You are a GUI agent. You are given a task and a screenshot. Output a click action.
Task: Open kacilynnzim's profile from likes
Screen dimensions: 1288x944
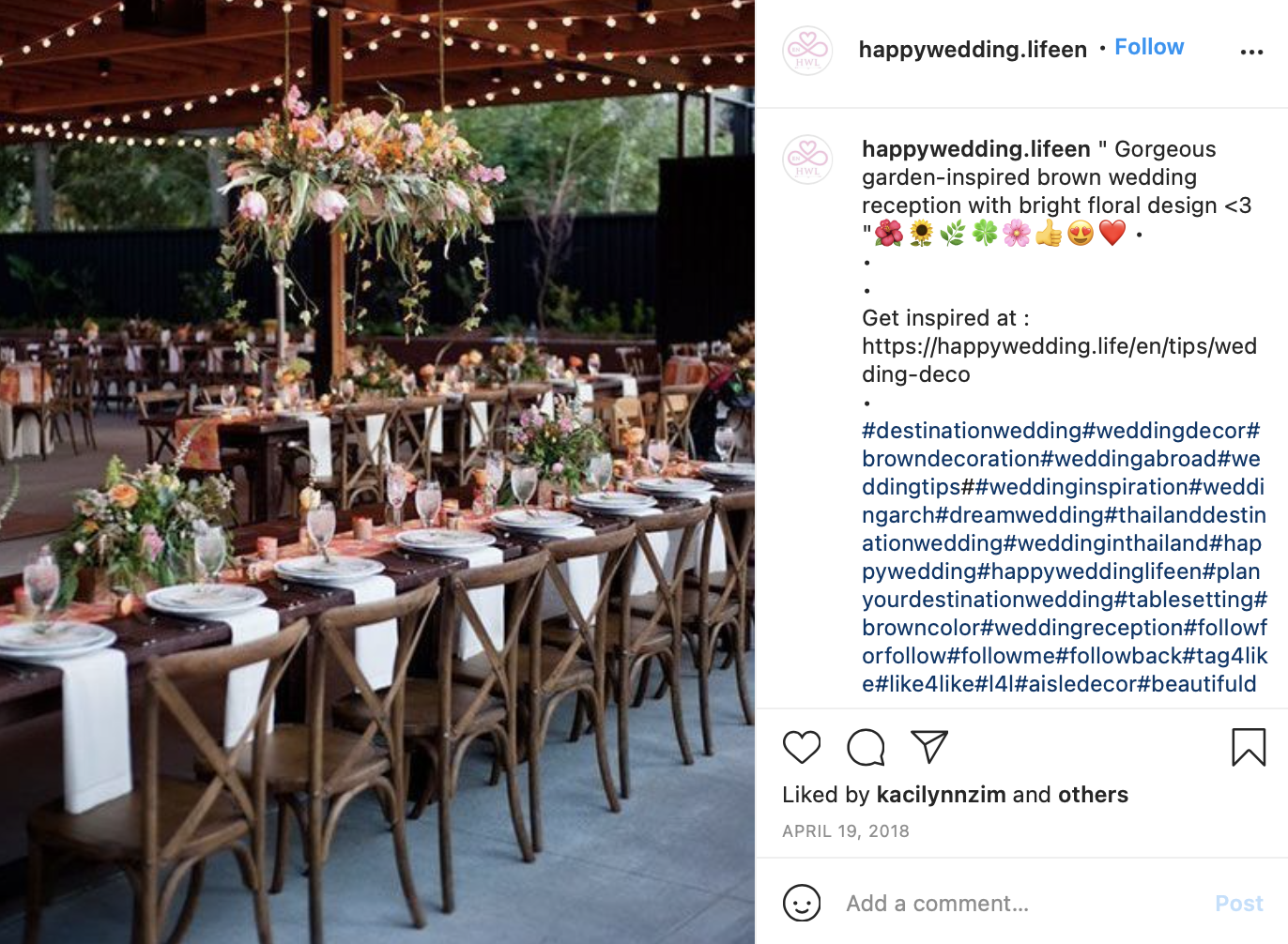941,795
